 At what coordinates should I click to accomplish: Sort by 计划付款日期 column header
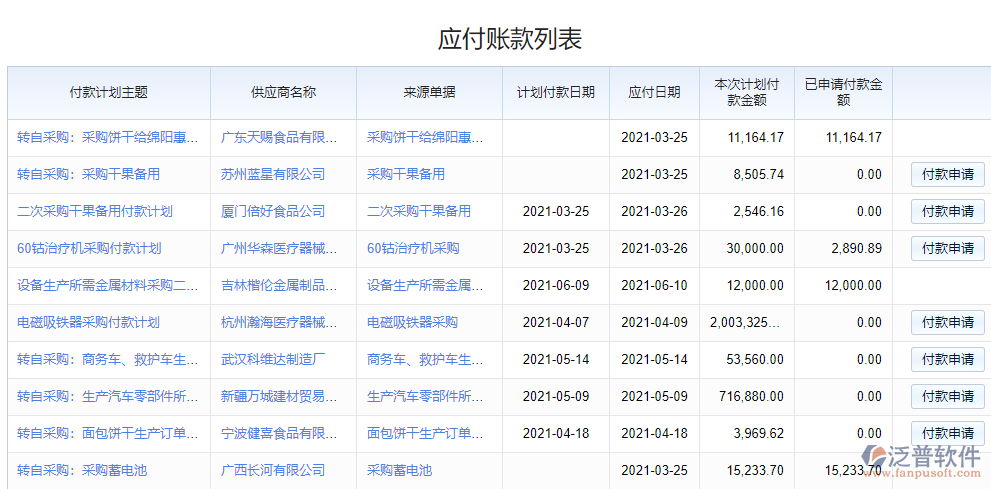point(556,92)
